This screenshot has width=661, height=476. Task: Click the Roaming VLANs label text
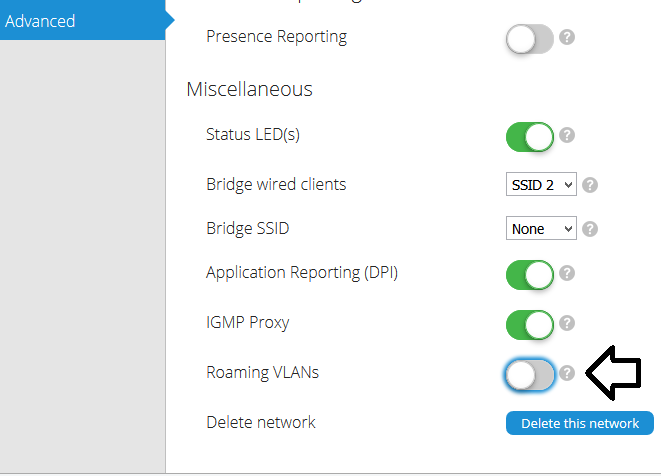tap(262, 372)
